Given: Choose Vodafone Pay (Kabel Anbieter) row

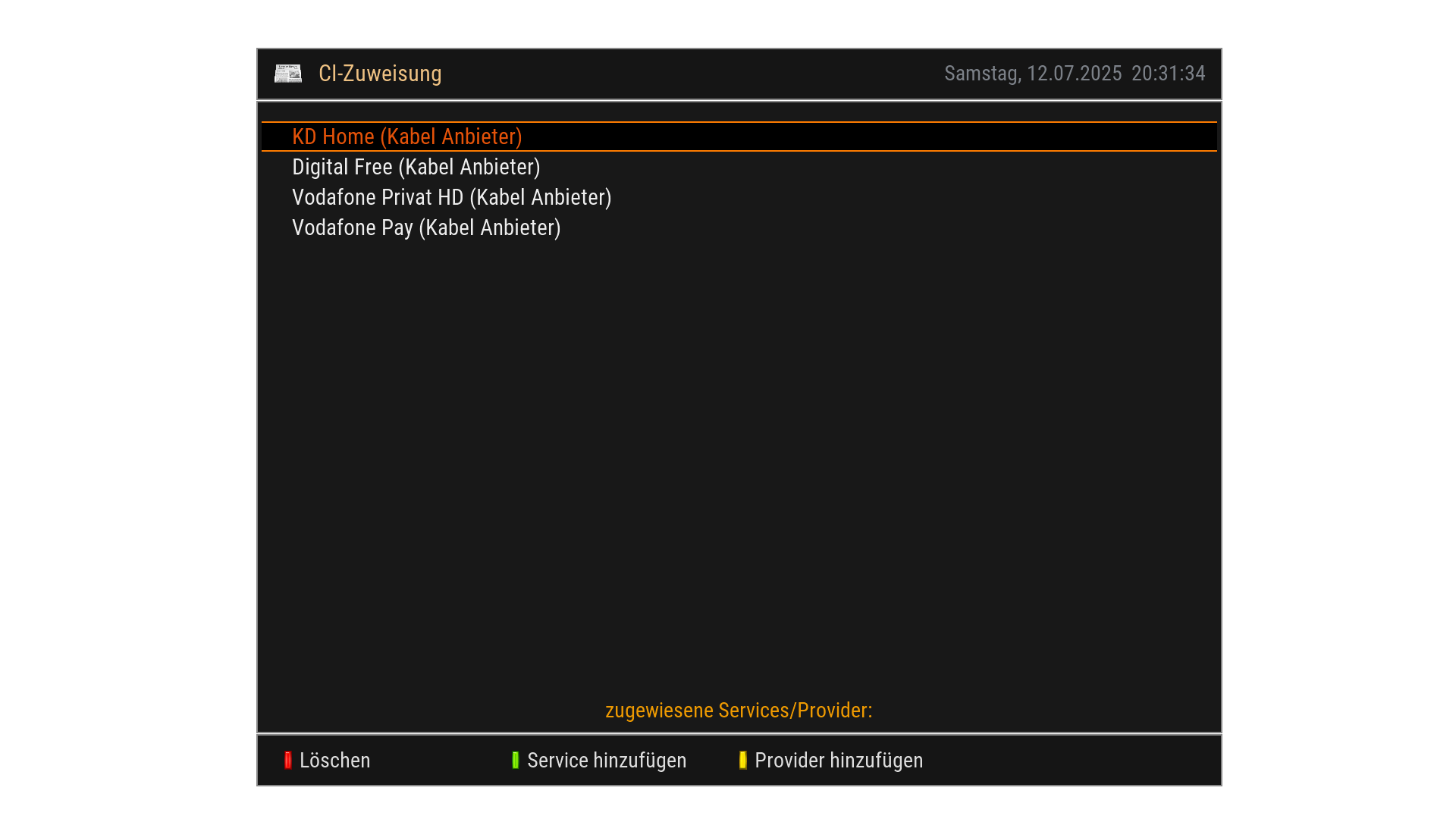Looking at the screenshot, I should pyautogui.click(x=739, y=227).
